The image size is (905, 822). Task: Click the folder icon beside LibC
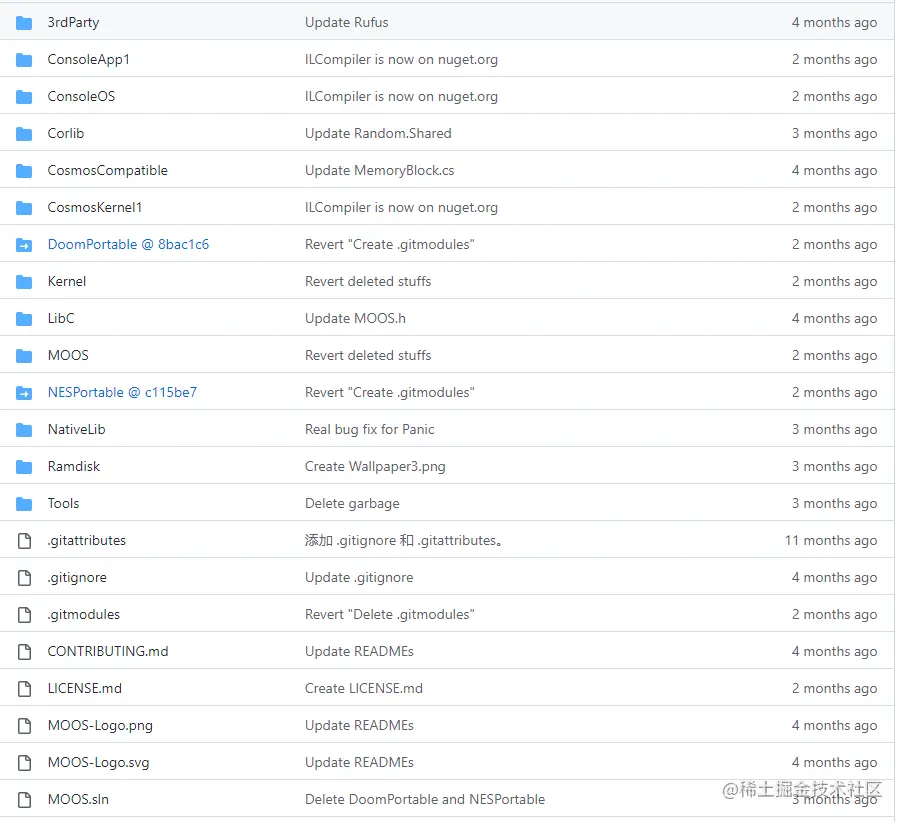[24, 319]
